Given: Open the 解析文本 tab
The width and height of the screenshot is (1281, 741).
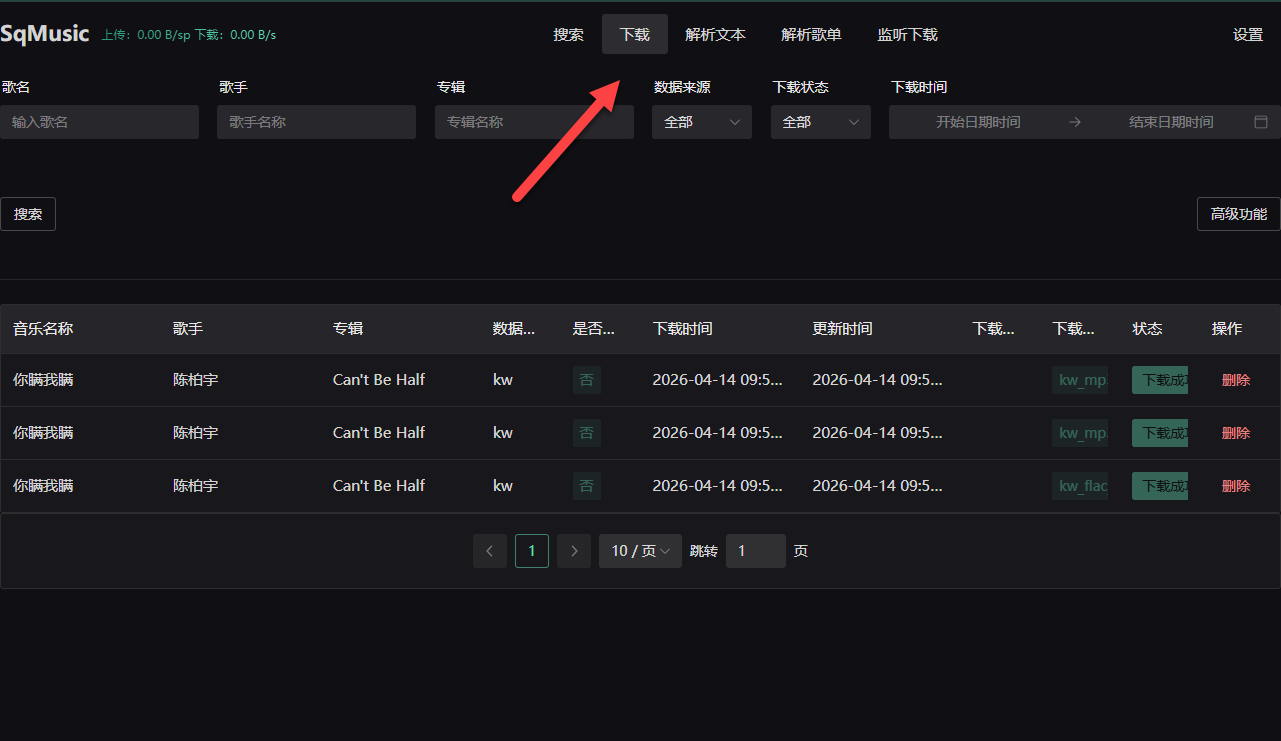Looking at the screenshot, I should pyautogui.click(x=716, y=34).
